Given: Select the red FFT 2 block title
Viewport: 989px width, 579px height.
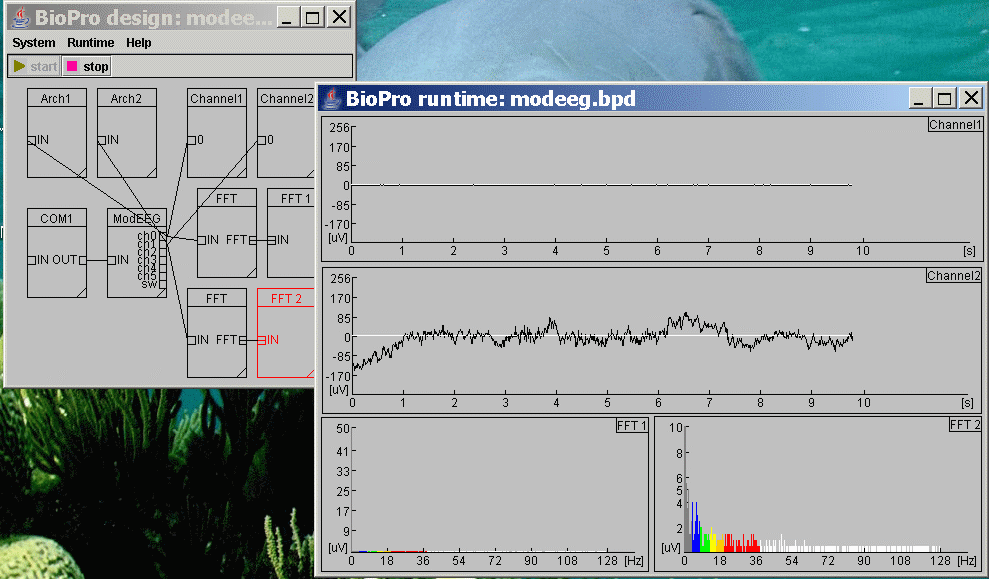Looking at the screenshot, I should click(x=287, y=298).
